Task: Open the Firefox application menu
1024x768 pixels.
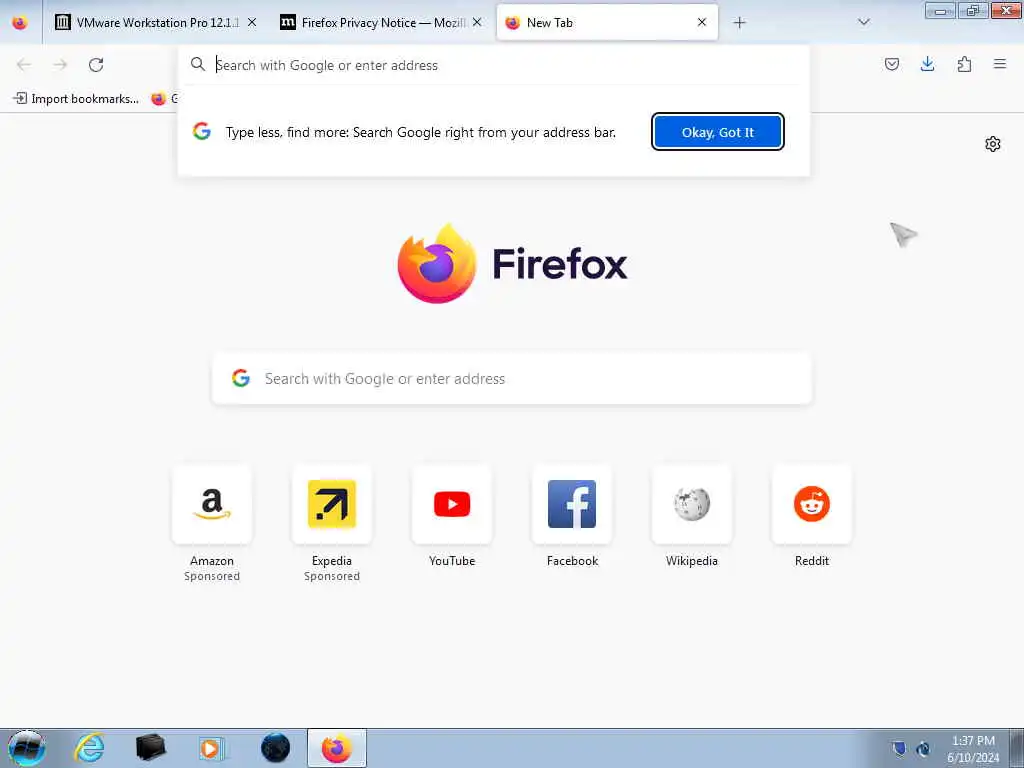Action: pyautogui.click(x=1000, y=64)
